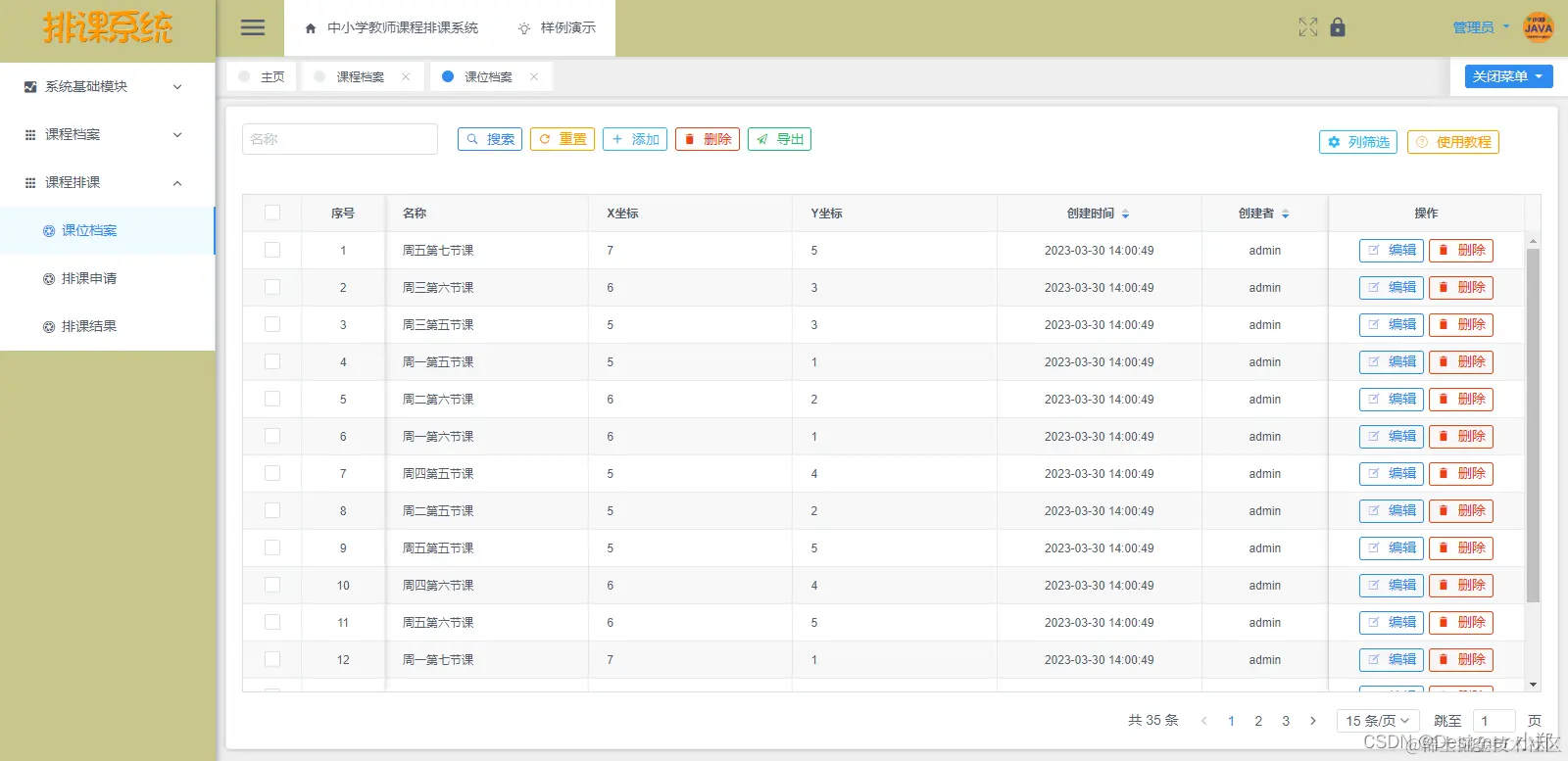Viewport: 1568px width, 761px height.
Task: Tick checkbox for 周四第五节课 row
Action: coord(272,473)
